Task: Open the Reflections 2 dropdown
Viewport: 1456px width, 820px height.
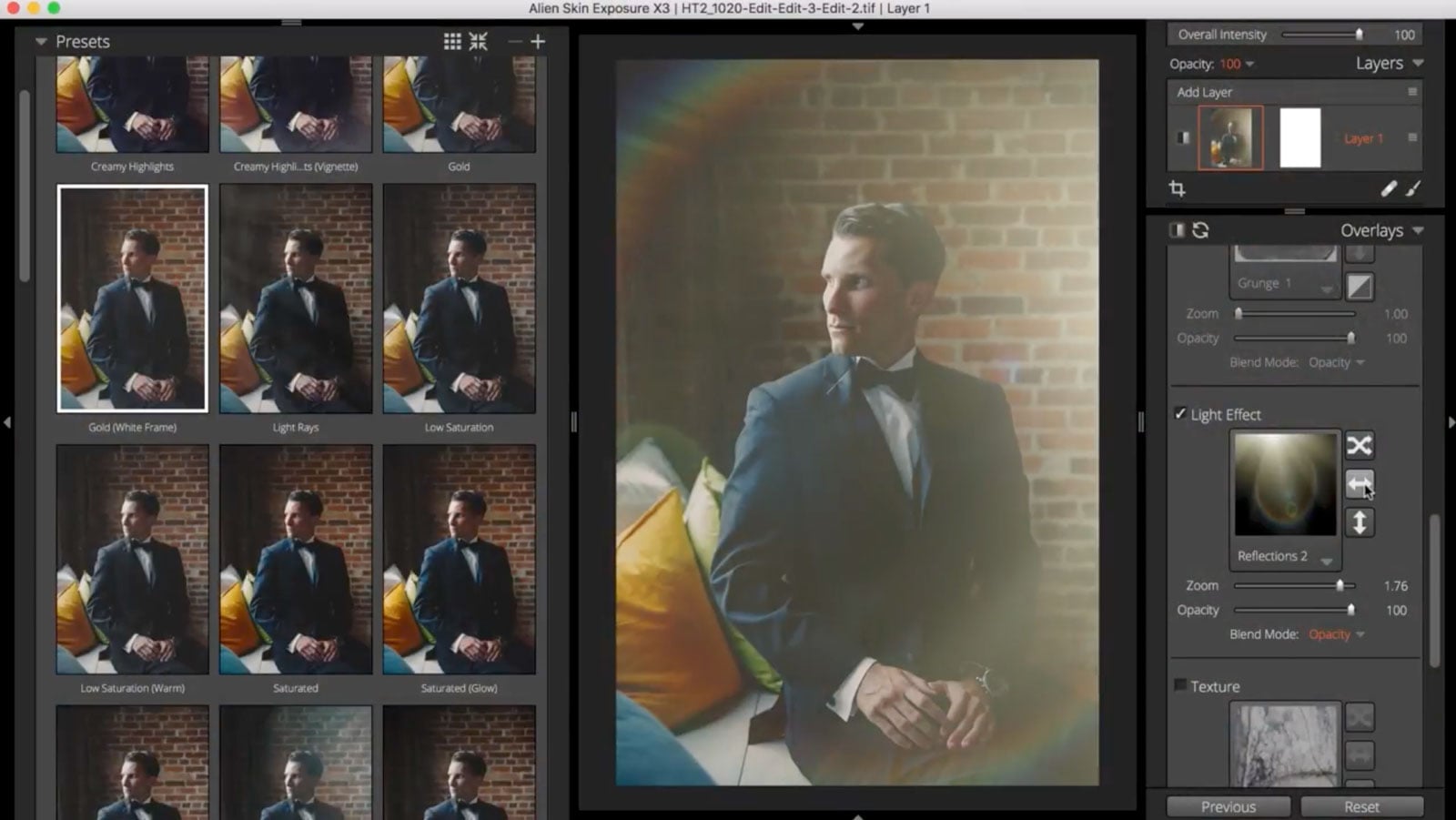Action: [x=1326, y=559]
